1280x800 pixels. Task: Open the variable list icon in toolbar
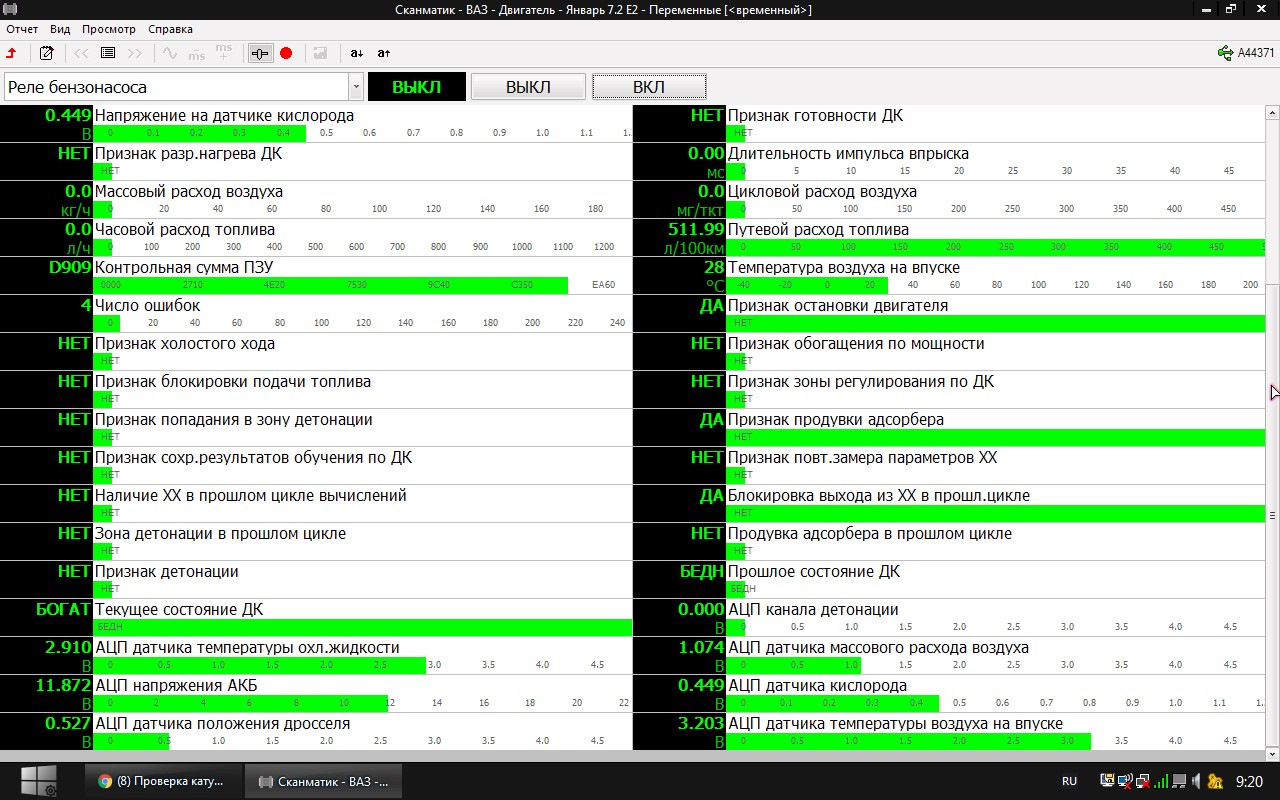pyautogui.click(x=108, y=53)
